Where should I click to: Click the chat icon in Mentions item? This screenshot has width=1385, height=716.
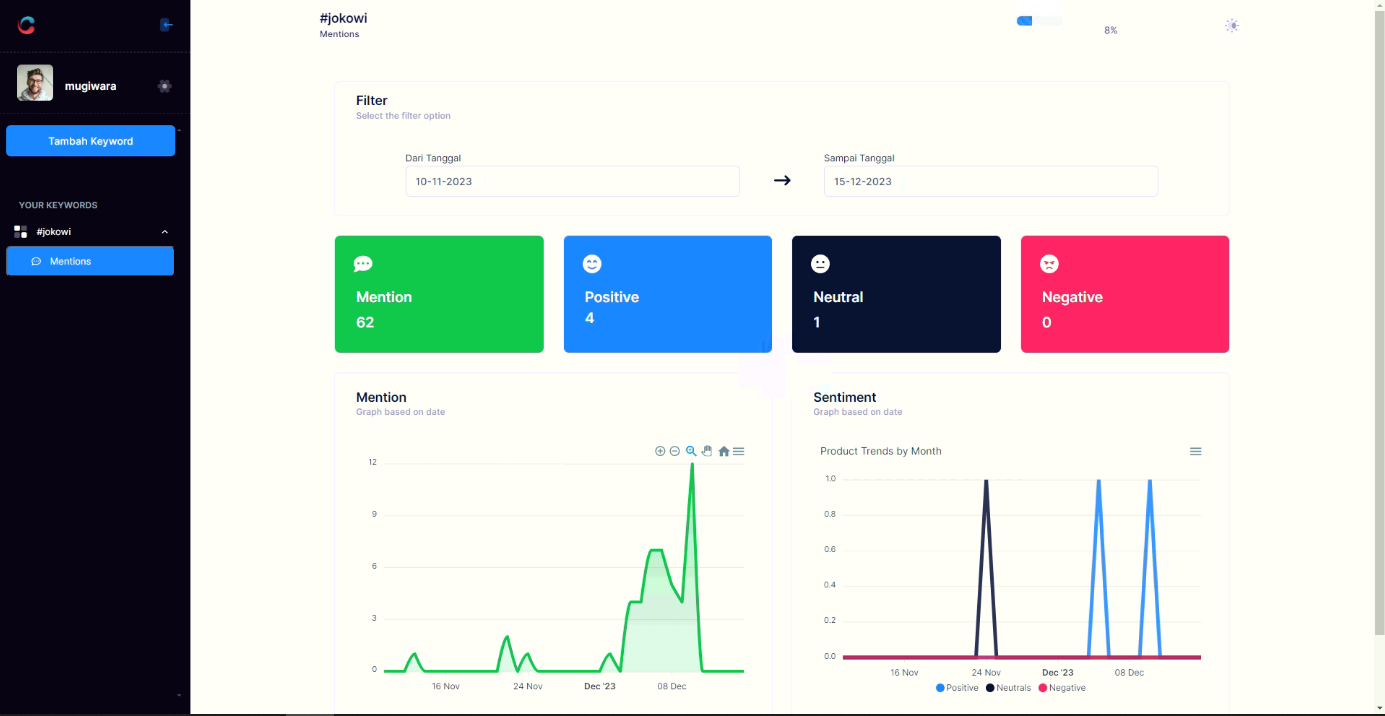[37, 261]
